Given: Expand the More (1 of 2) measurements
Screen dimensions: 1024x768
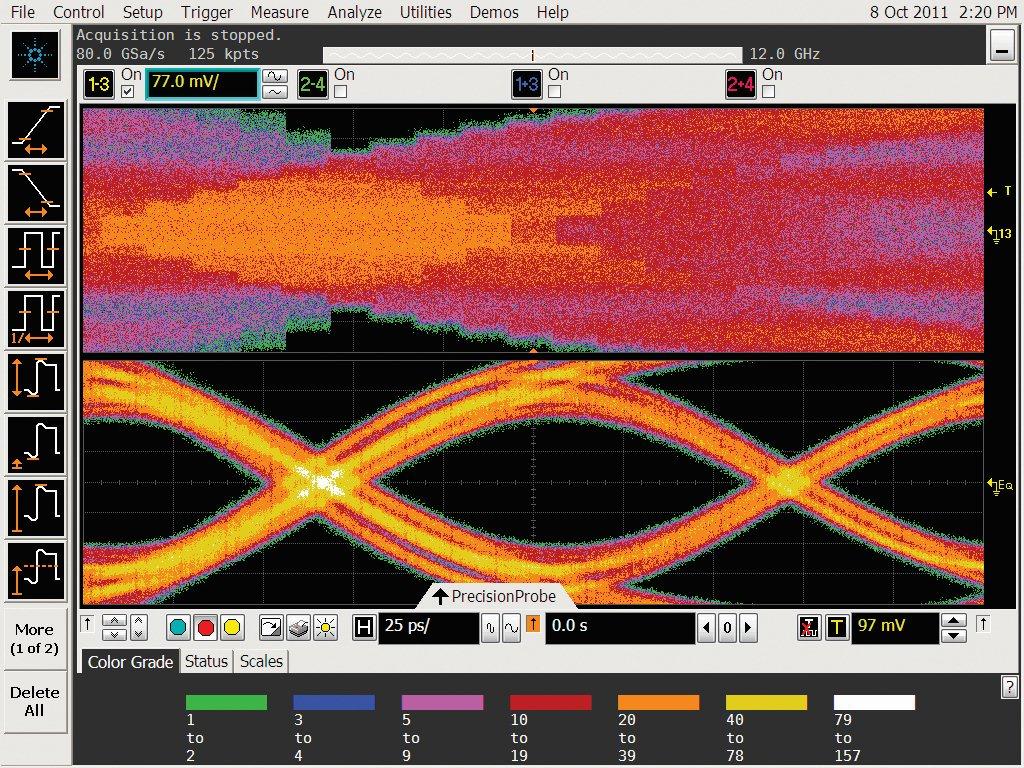Looking at the screenshot, I should pos(34,639).
